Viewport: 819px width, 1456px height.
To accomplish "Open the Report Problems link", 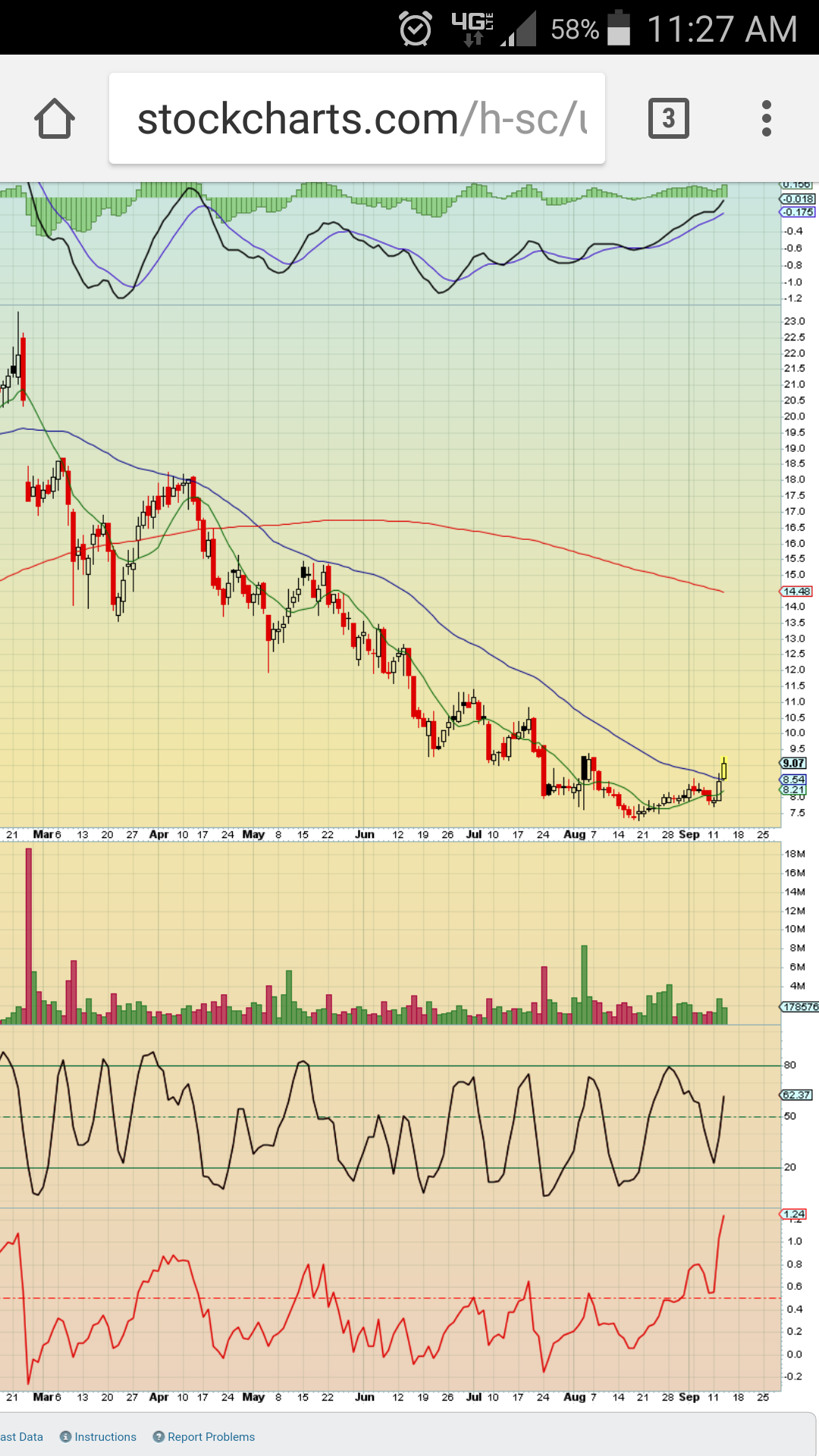I will click(211, 1437).
